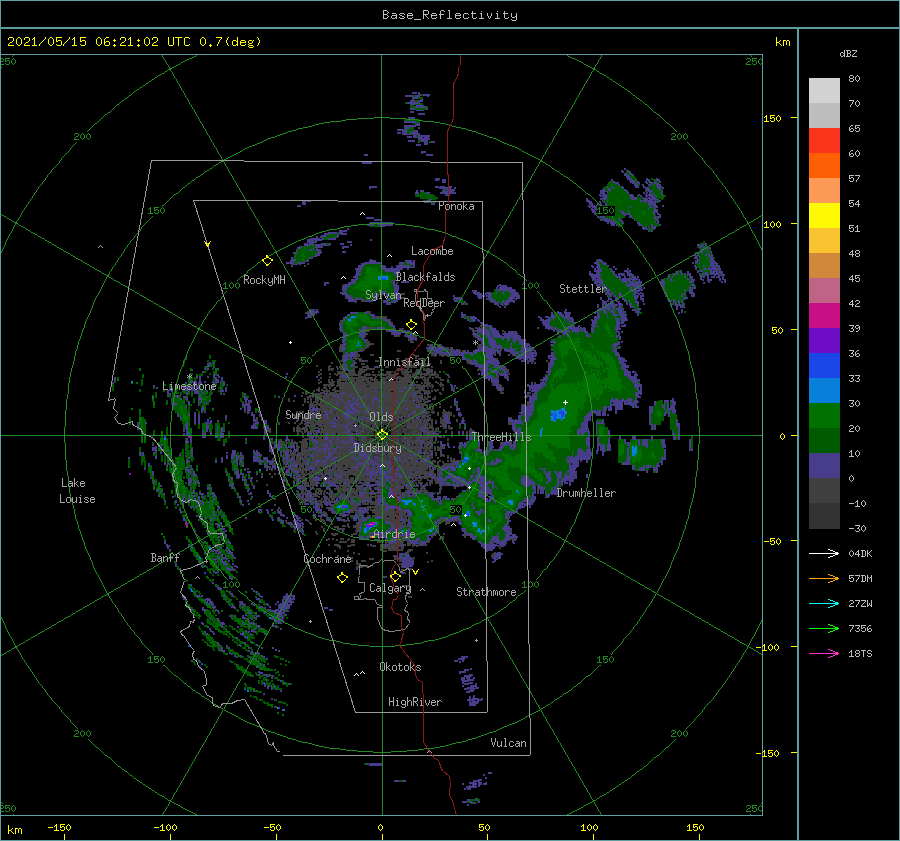Click the yellow radar site marker at map center
The height and width of the screenshot is (841, 900).
pyautogui.click(x=382, y=435)
